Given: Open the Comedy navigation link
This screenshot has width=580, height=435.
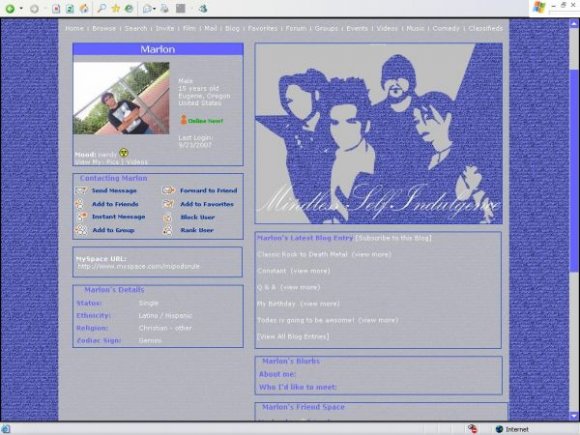Looking at the screenshot, I should click(446, 28).
